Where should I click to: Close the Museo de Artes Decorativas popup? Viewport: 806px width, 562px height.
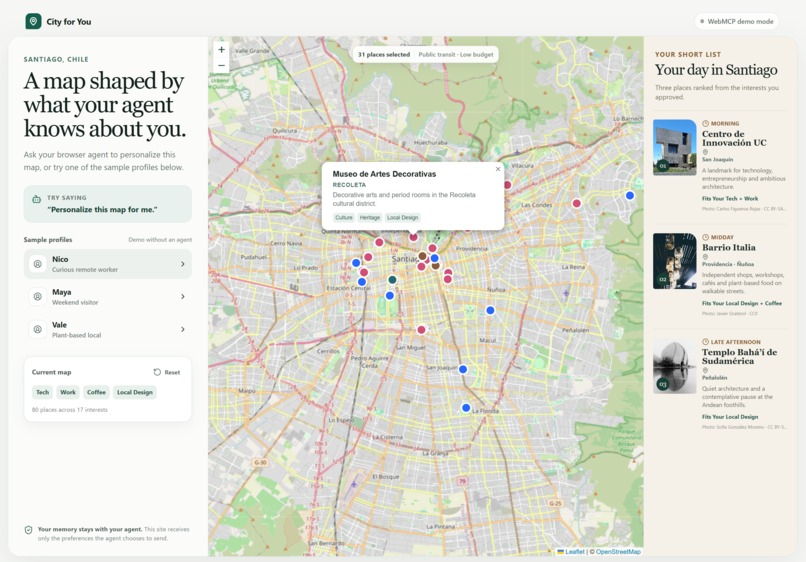[x=498, y=169]
